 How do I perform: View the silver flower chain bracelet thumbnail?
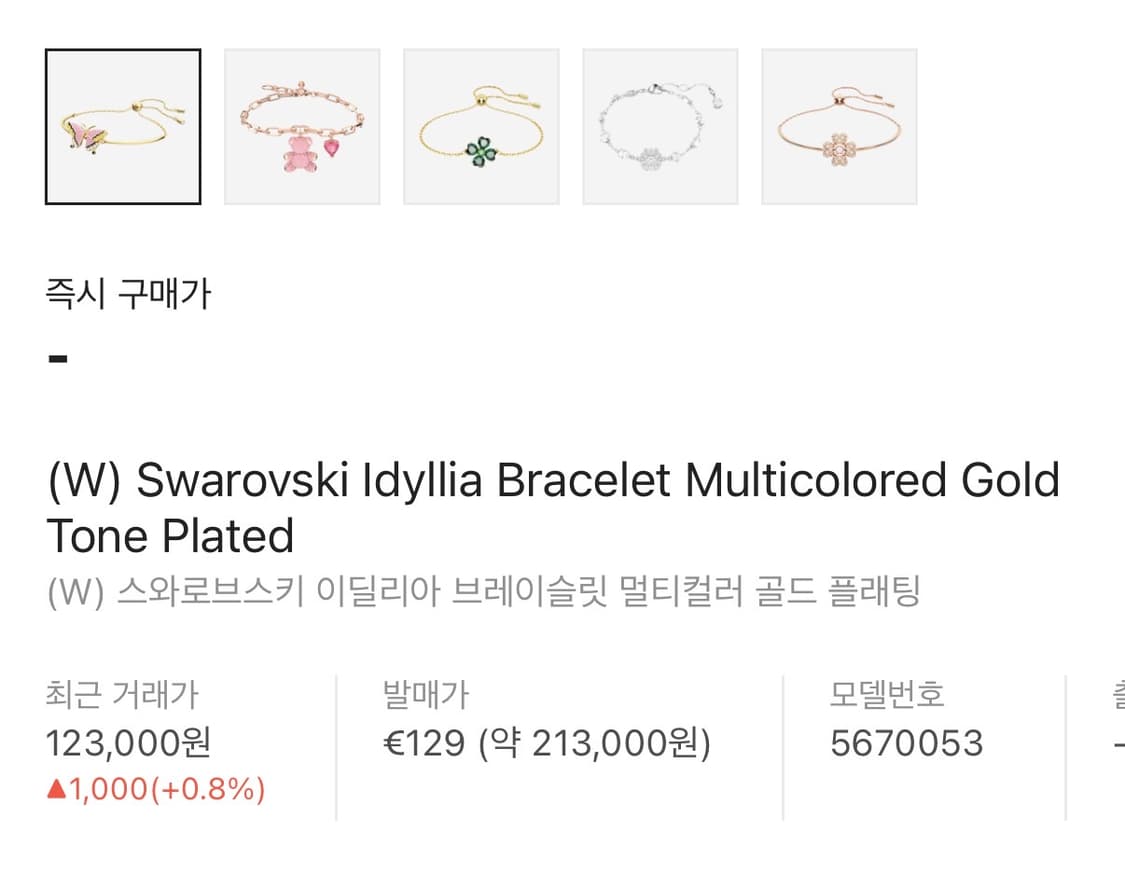click(x=660, y=127)
